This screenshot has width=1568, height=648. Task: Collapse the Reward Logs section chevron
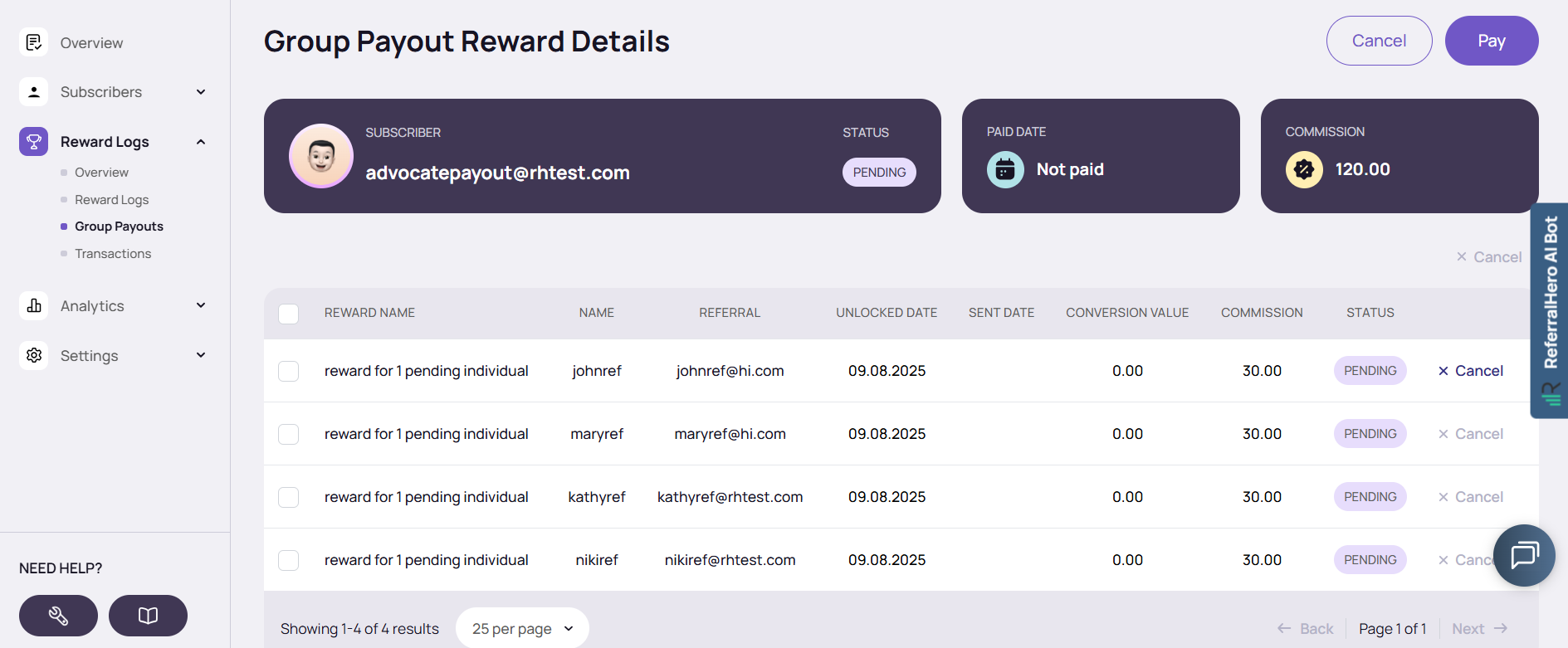201,142
